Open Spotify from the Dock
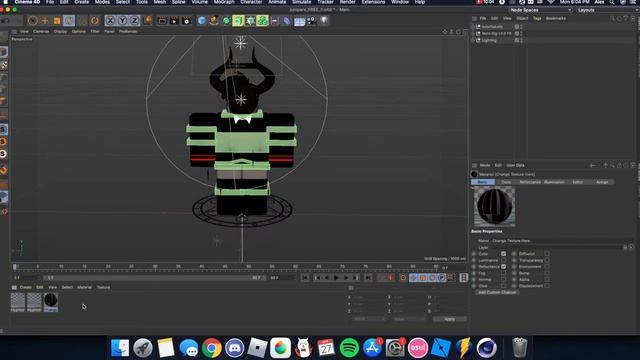 point(349,348)
